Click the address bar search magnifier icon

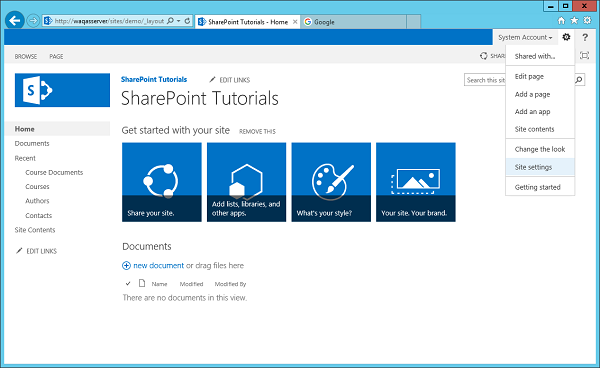tap(171, 21)
